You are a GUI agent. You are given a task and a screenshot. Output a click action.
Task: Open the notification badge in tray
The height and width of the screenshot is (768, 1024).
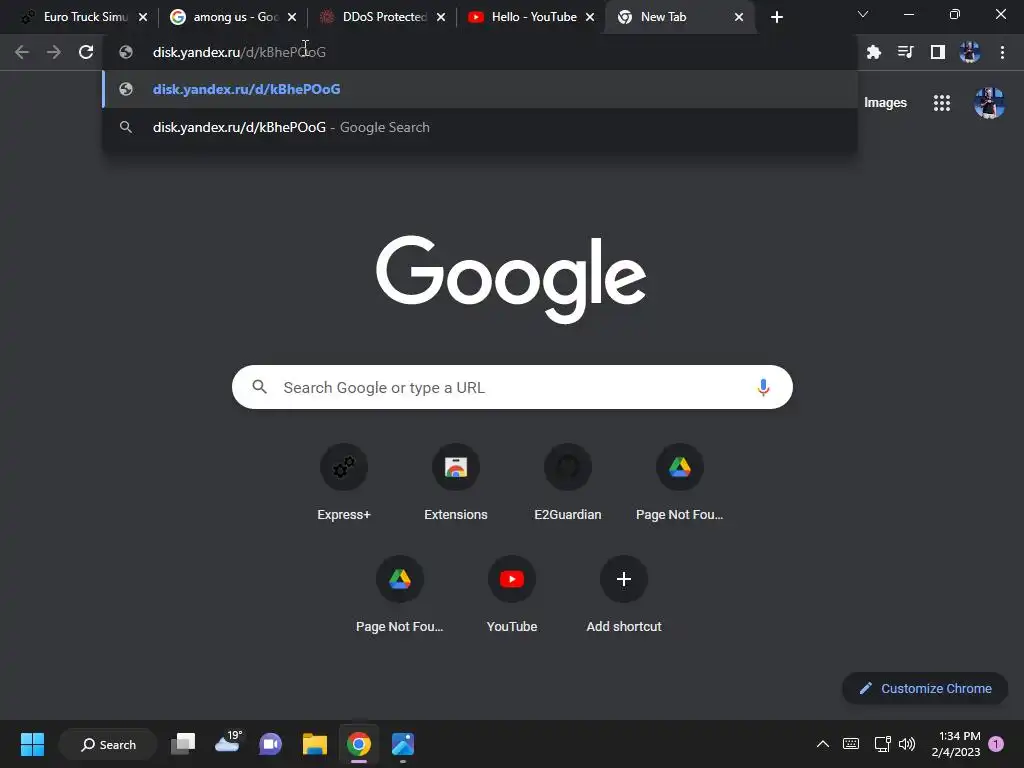click(996, 744)
